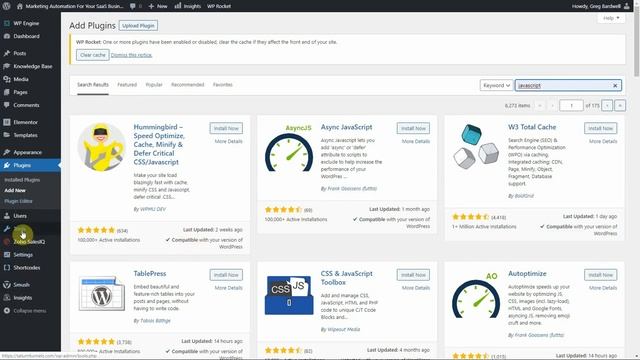Dismiss this notice link
The image size is (640, 360).
point(131,55)
